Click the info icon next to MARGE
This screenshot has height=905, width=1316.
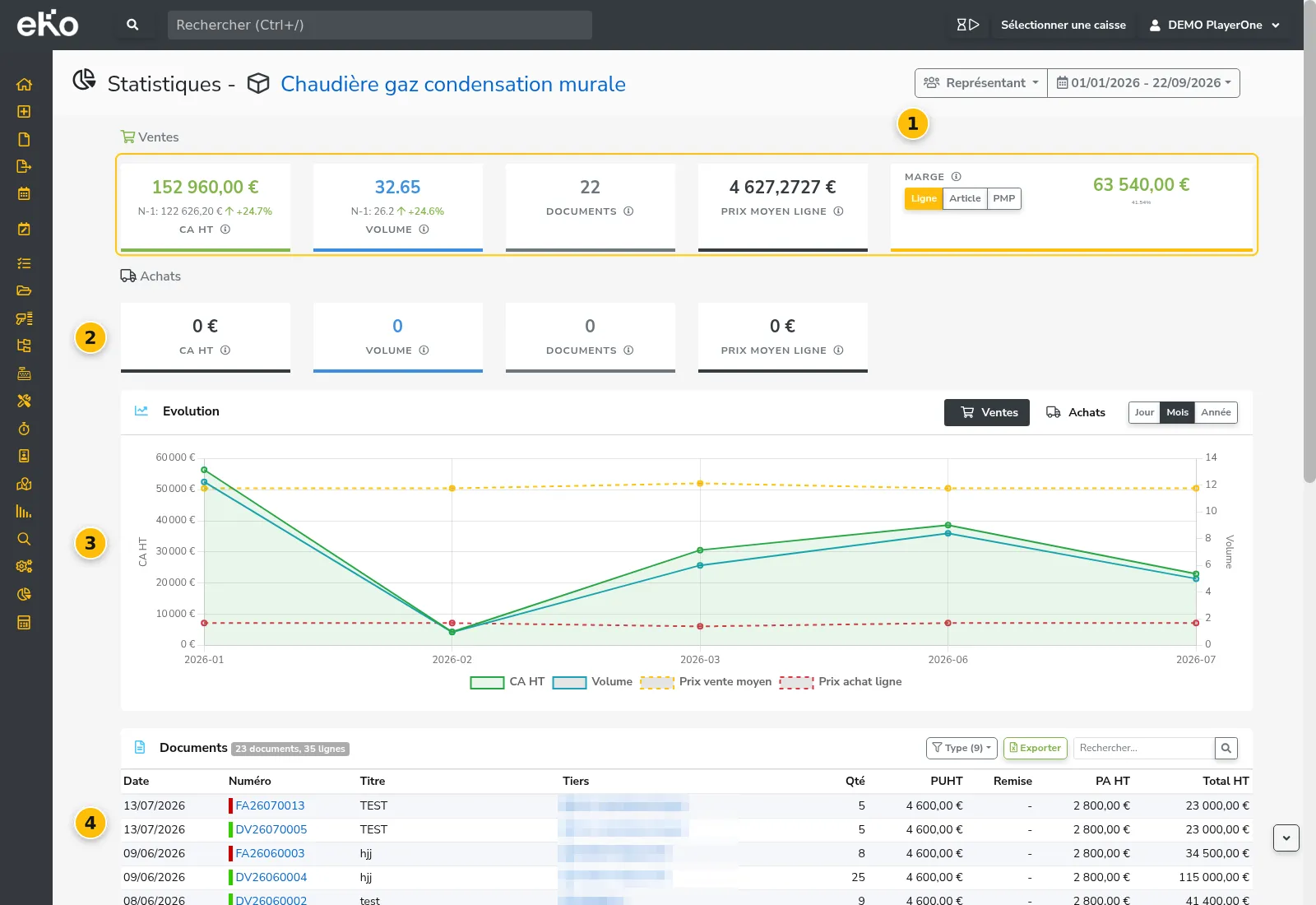pyautogui.click(x=957, y=177)
